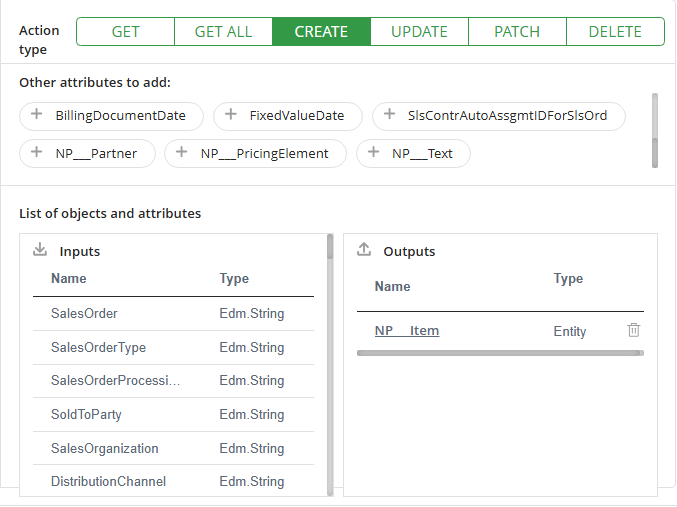
Task: Click the Outputs Type column header
Action: 568,279
